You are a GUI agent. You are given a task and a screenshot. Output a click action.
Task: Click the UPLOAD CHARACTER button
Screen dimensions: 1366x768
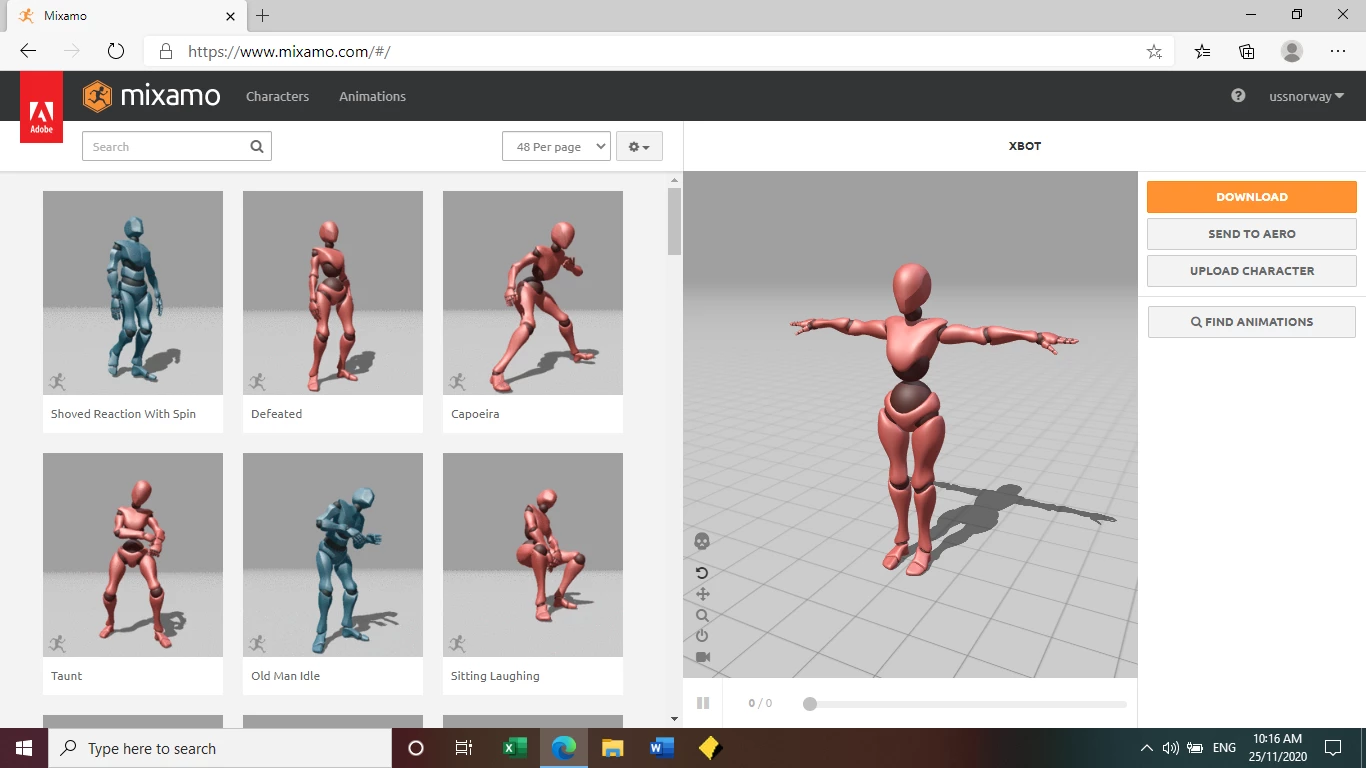pyautogui.click(x=1251, y=271)
